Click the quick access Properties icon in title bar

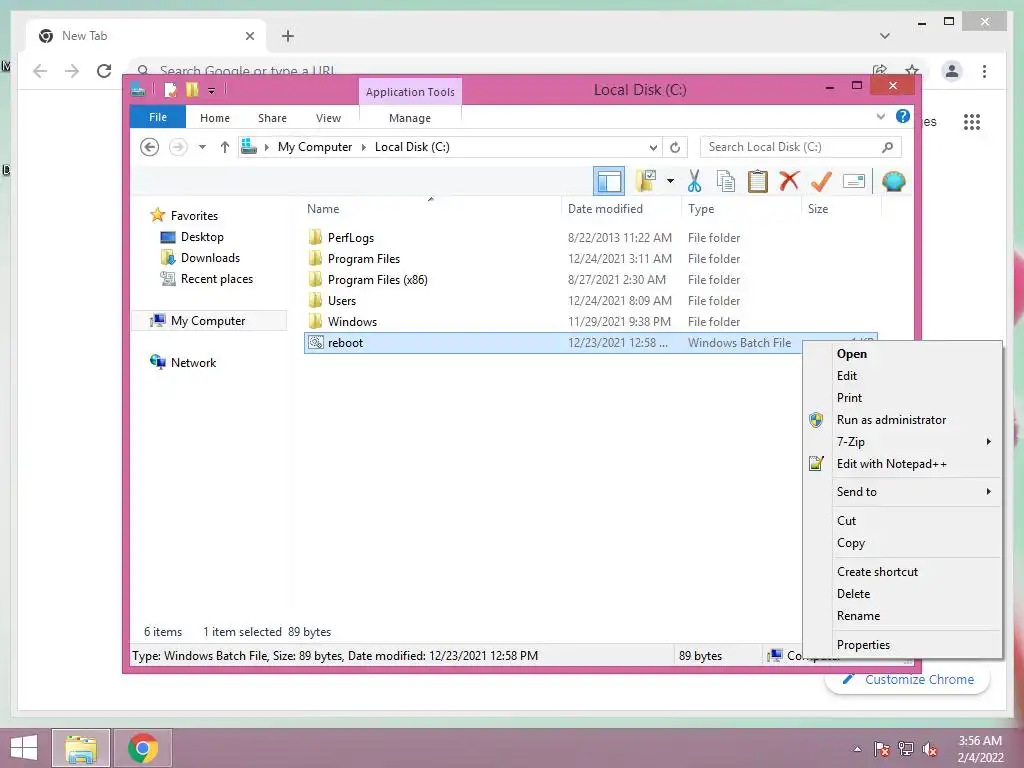tap(170, 89)
